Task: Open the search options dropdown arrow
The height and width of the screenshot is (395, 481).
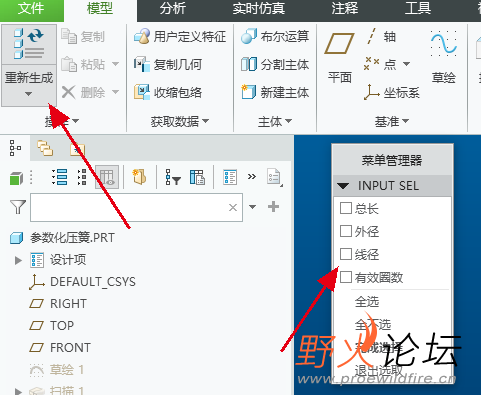Action: 253,207
